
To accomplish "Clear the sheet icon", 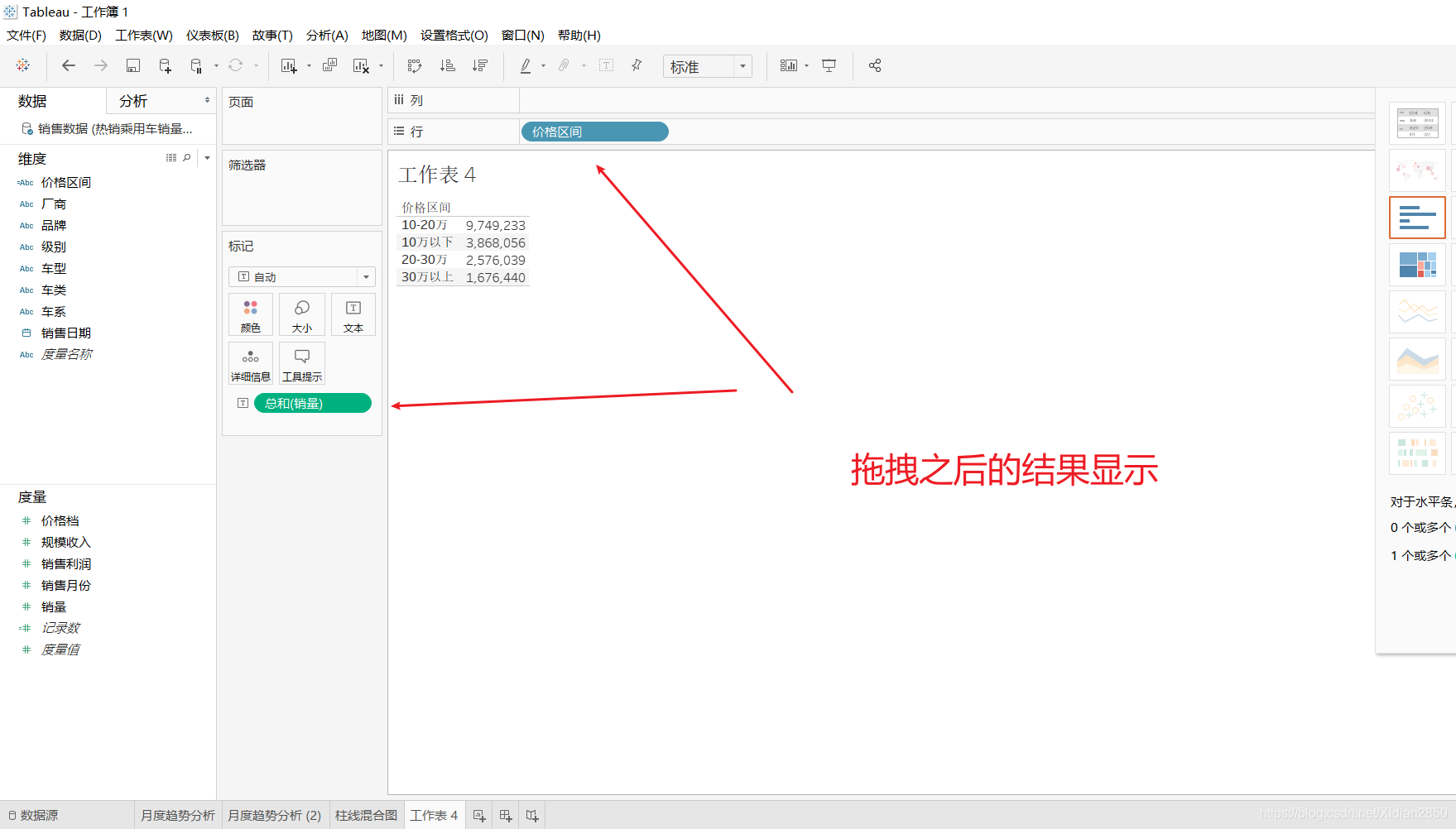I will coord(361,65).
